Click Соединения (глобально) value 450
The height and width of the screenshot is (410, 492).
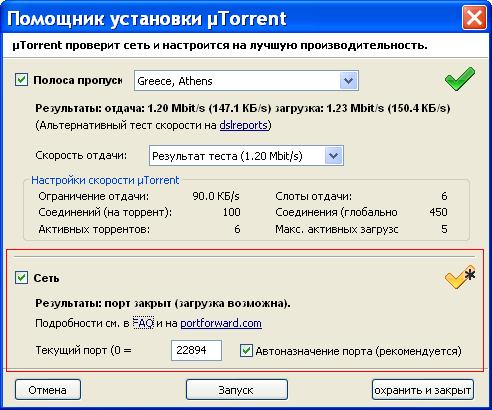click(x=438, y=212)
